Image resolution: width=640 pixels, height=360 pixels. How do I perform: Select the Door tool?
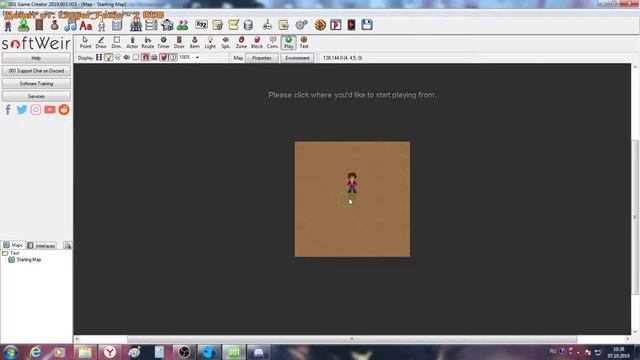click(x=179, y=42)
